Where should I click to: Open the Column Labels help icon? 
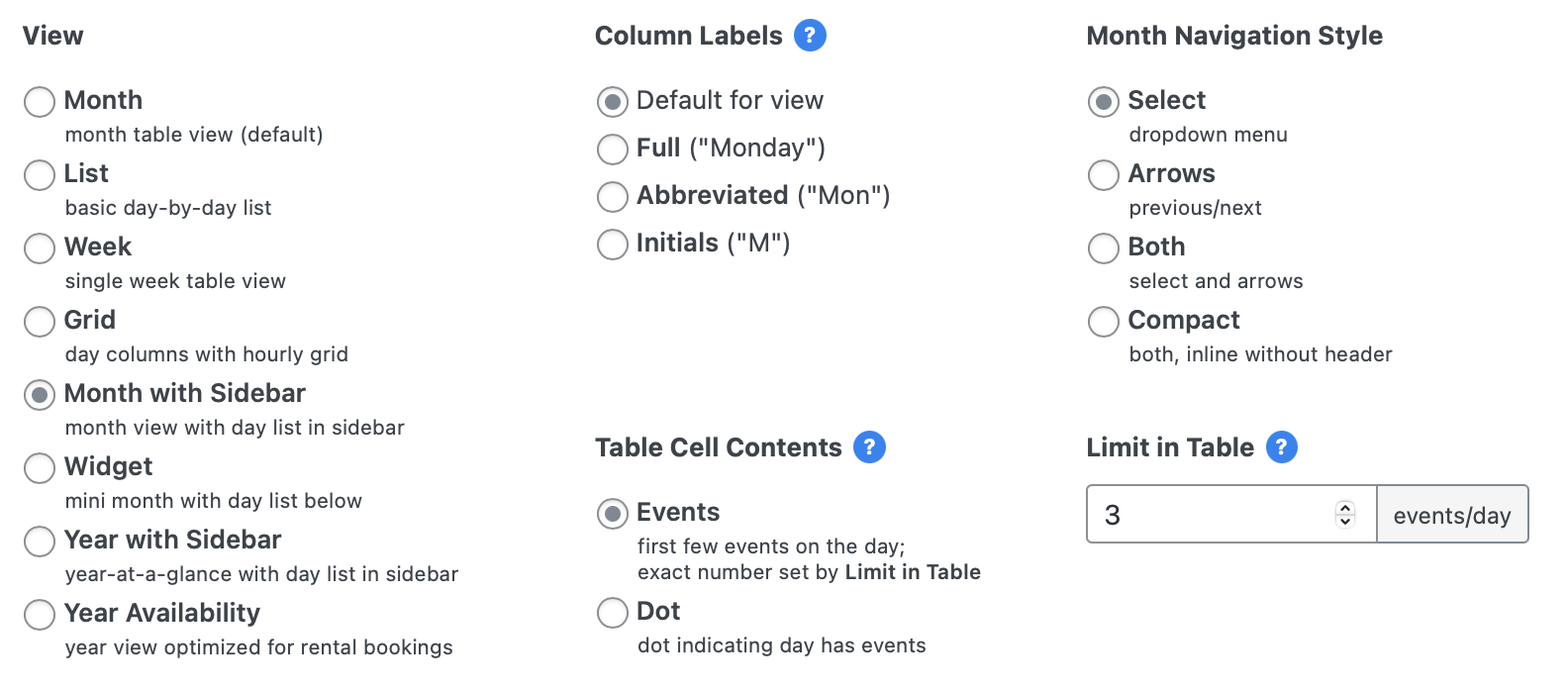810,36
